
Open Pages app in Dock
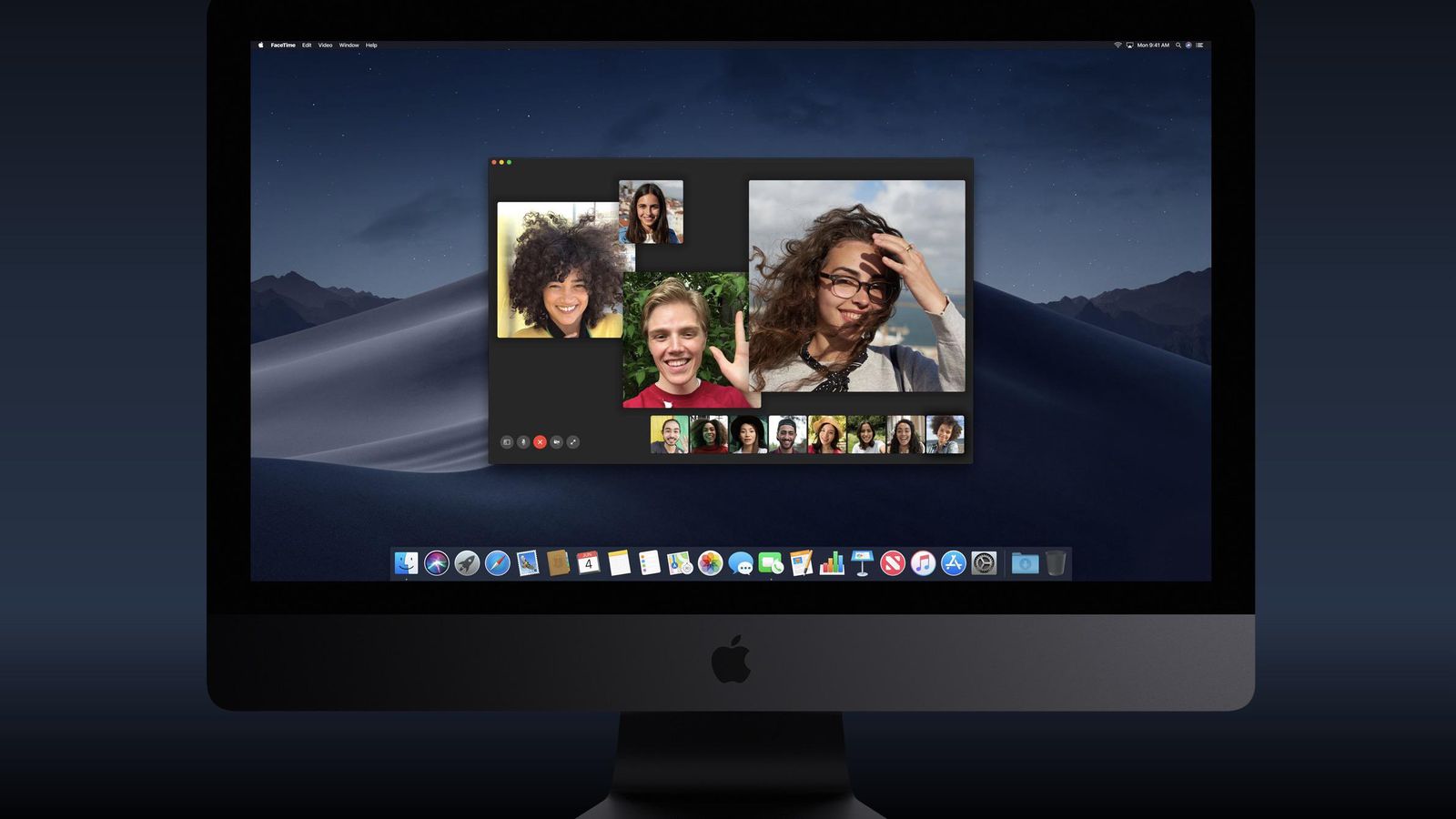click(802, 563)
